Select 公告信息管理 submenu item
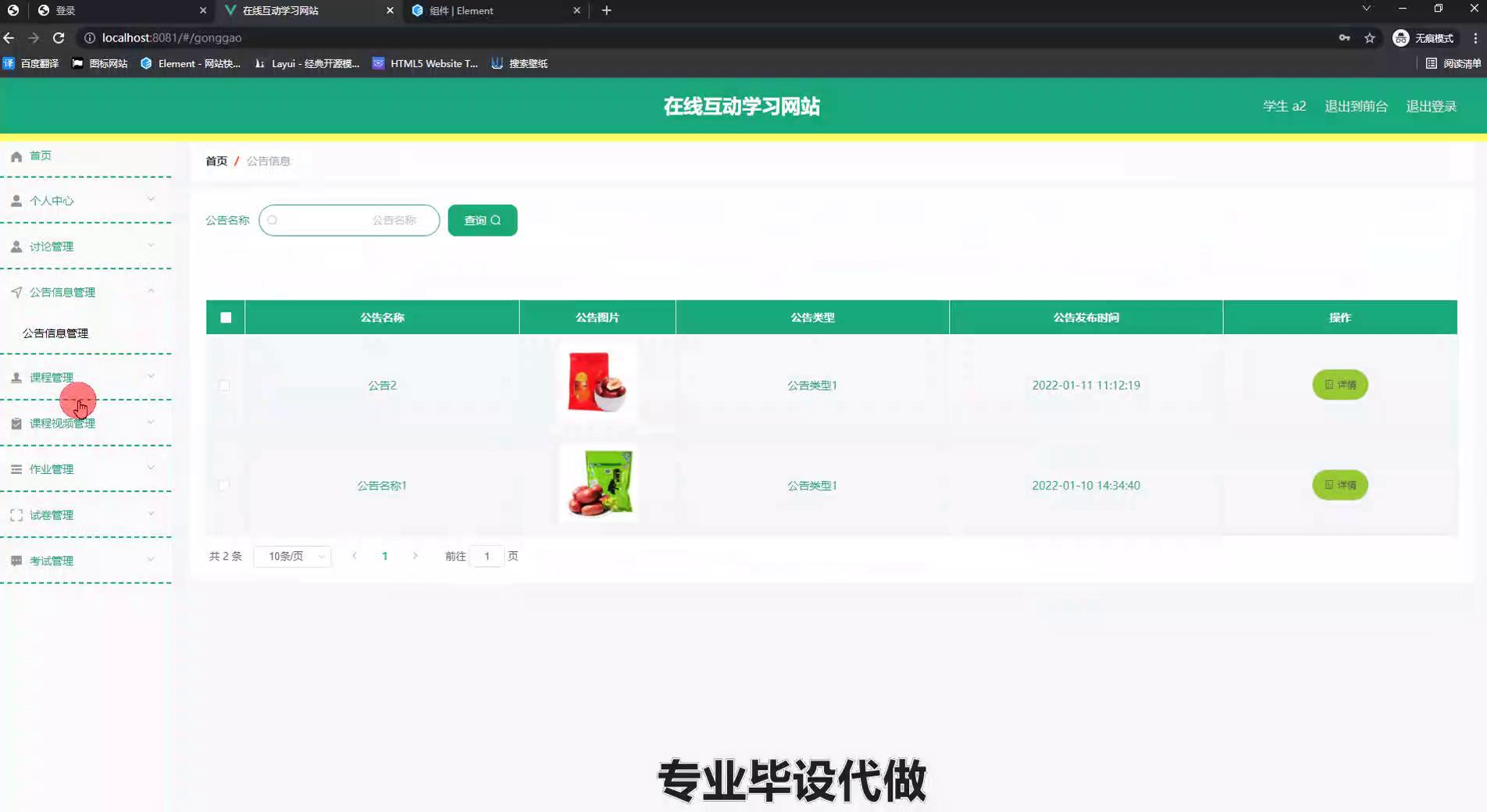This screenshot has width=1487, height=812. click(x=55, y=333)
